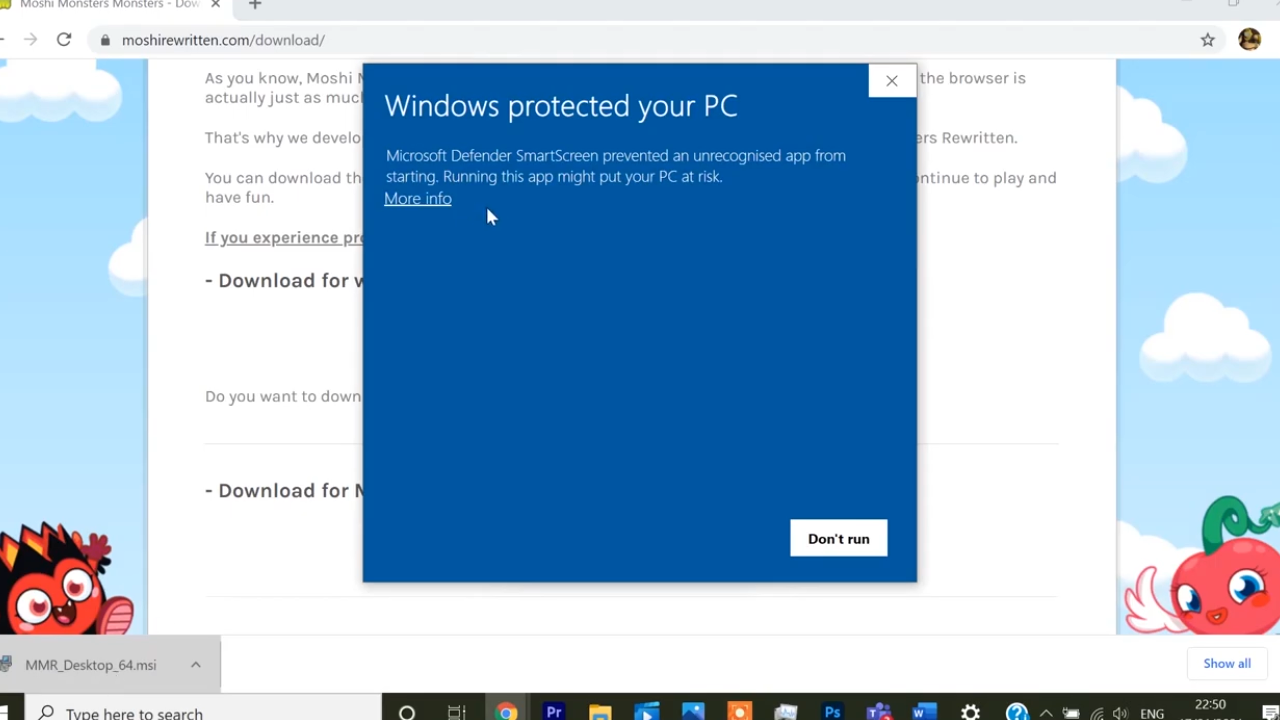Switch ENG input language indicator
This screenshot has width=1280, height=720.
[1152, 713]
